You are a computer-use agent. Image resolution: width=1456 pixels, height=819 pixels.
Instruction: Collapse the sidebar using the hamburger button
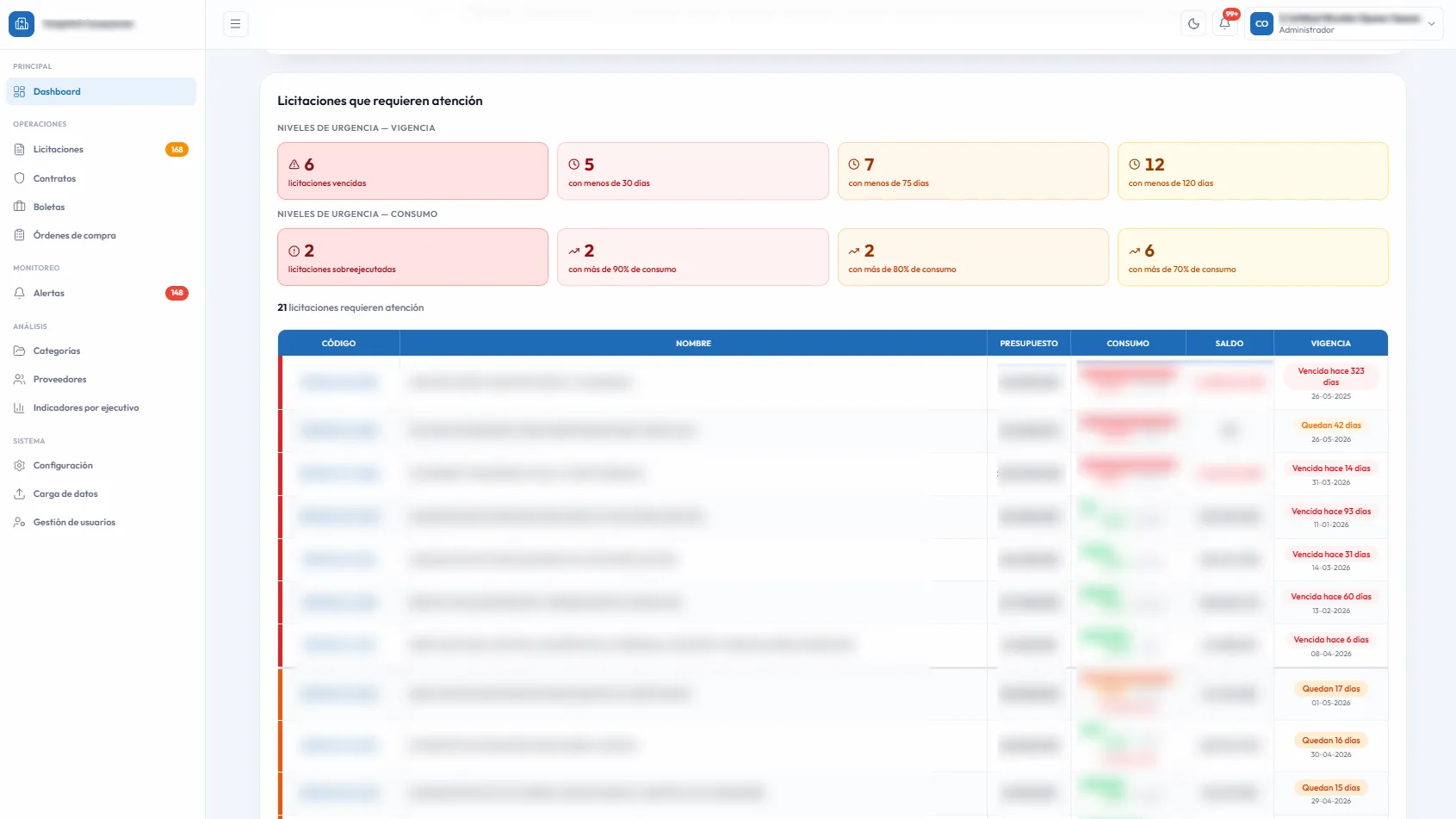(x=235, y=23)
